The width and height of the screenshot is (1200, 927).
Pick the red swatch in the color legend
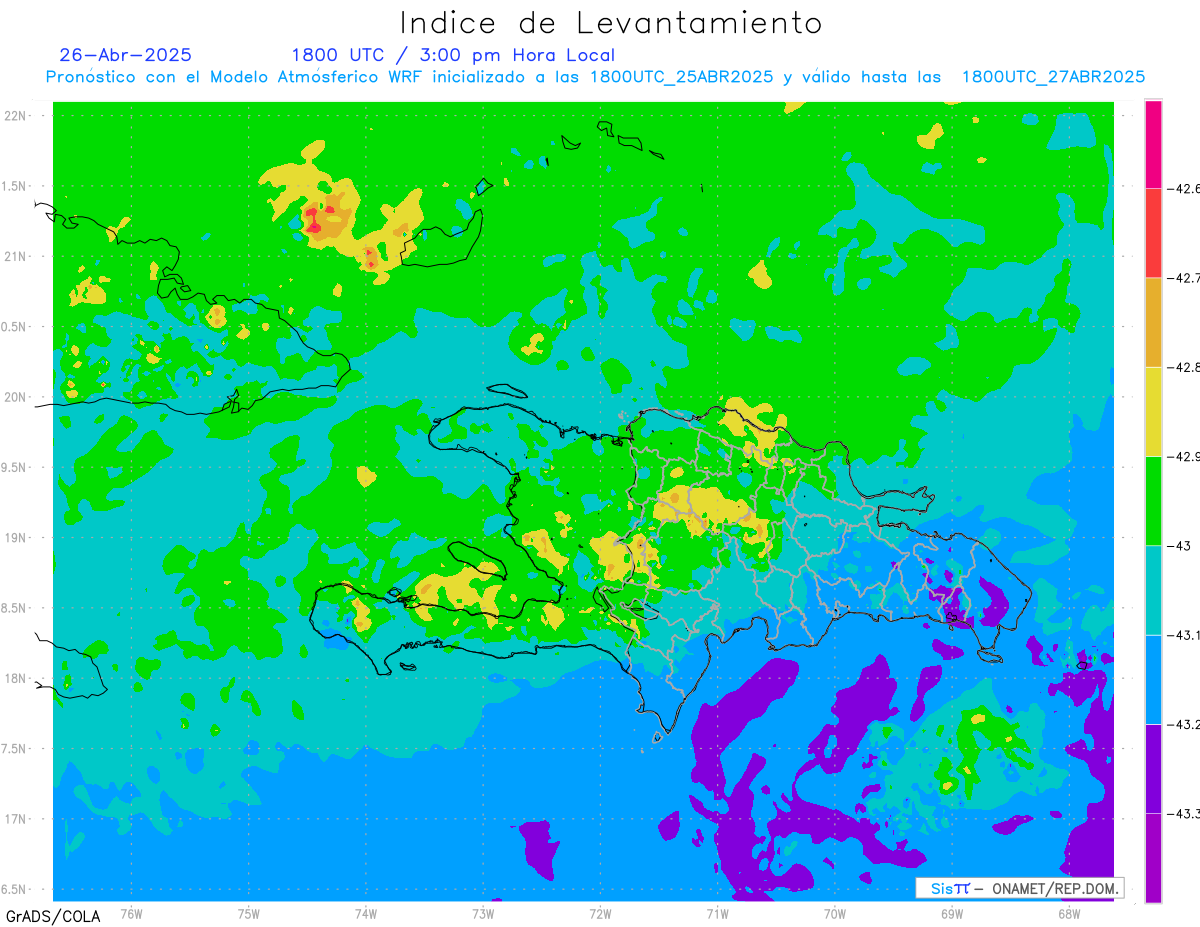click(x=1153, y=233)
